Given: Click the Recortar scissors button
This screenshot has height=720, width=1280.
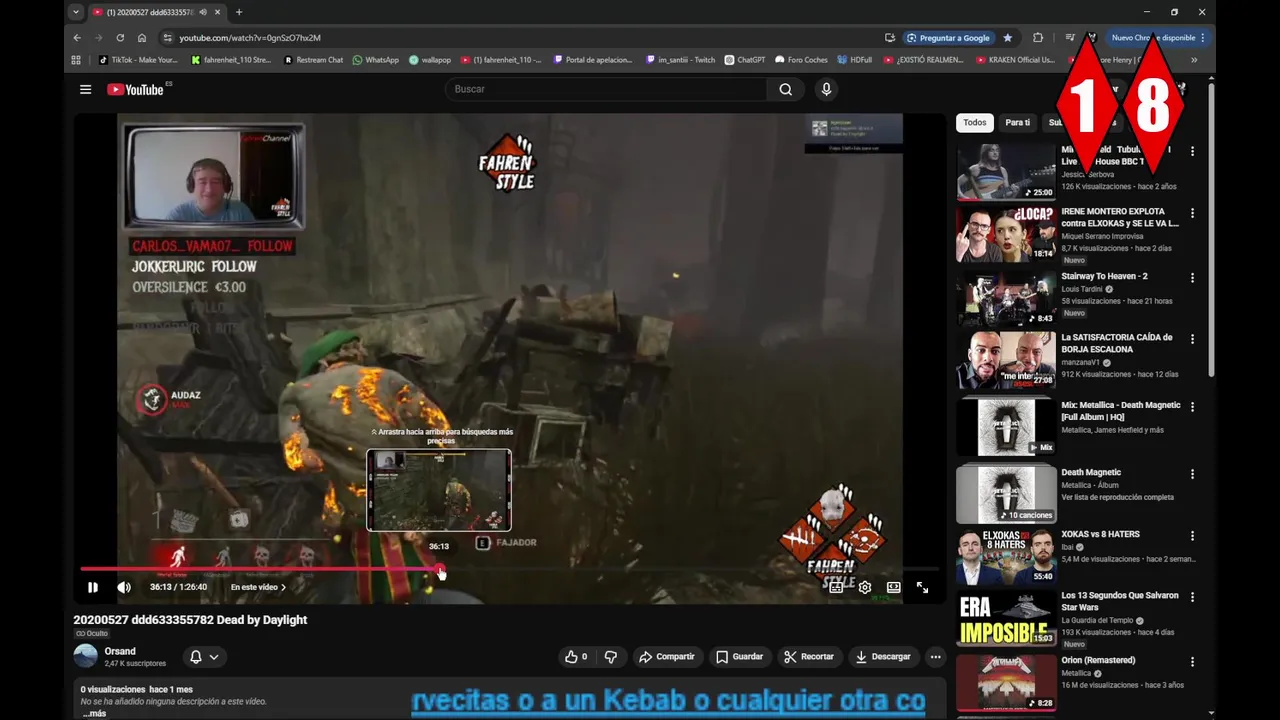Looking at the screenshot, I should coord(809,657).
